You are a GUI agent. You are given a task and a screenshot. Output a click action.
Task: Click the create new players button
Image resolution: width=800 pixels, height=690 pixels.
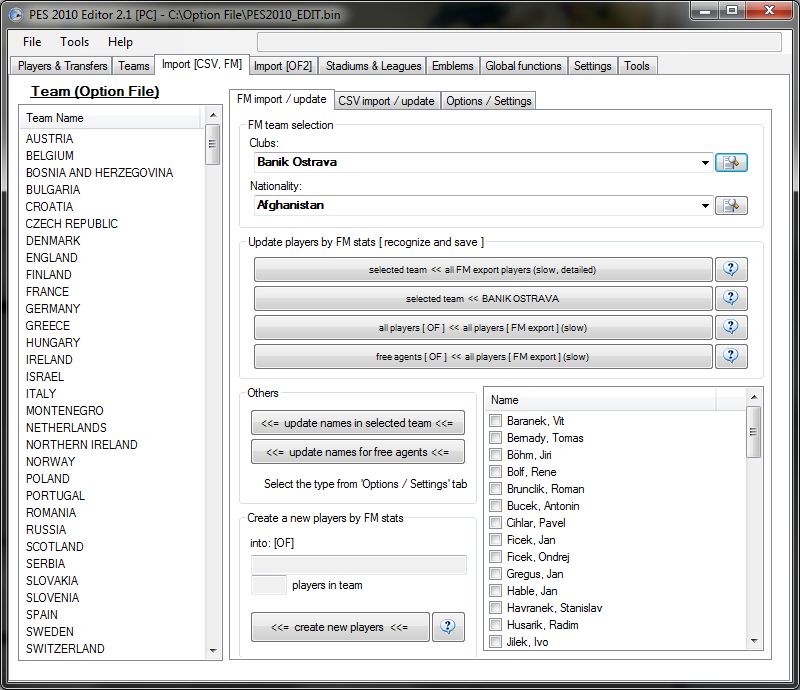point(340,627)
